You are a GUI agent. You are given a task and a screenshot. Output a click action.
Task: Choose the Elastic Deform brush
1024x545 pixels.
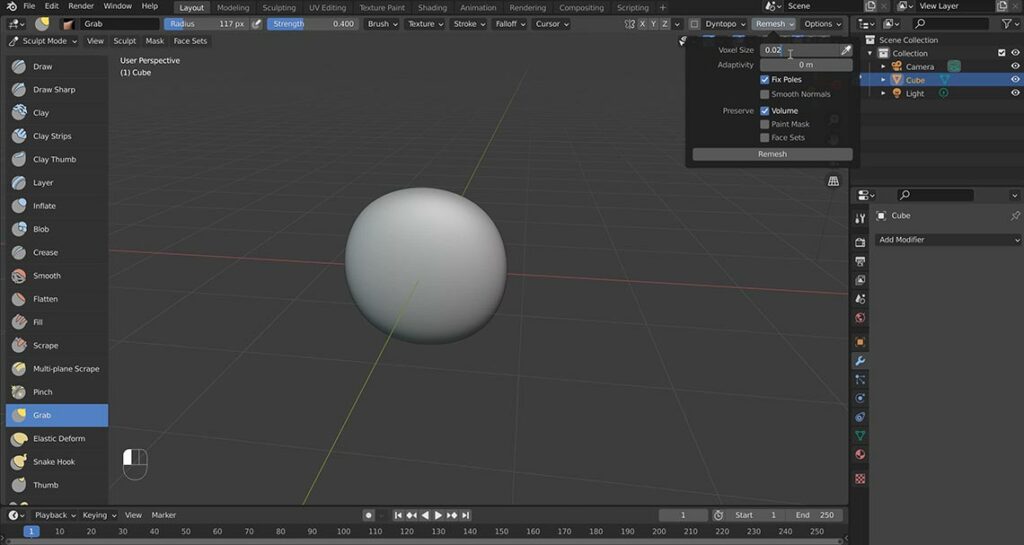click(x=57, y=439)
